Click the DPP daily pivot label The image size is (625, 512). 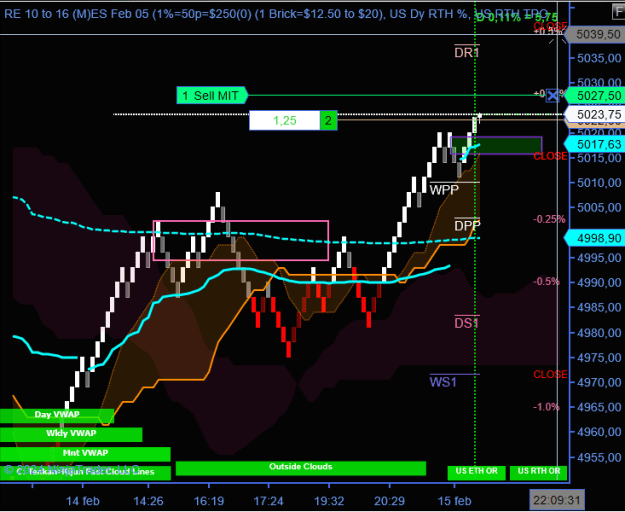click(467, 226)
